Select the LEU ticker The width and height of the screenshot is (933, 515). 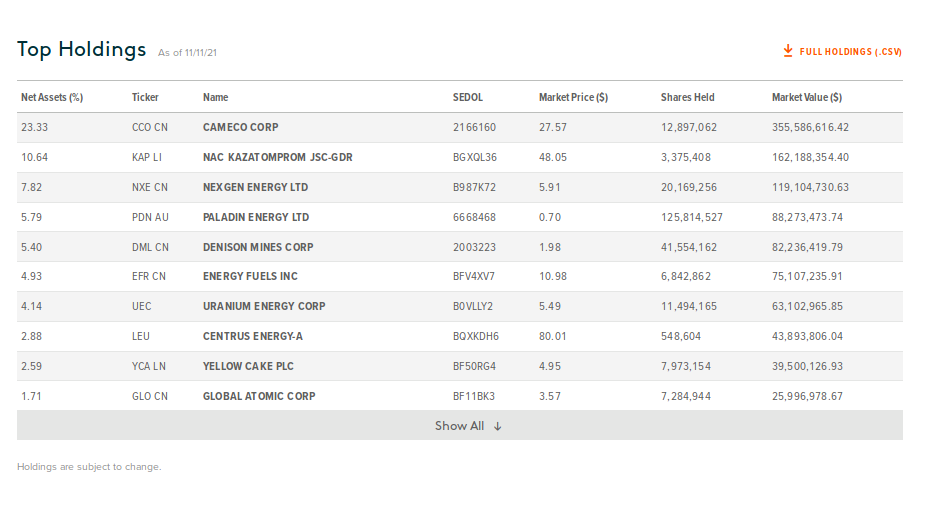pos(140,336)
